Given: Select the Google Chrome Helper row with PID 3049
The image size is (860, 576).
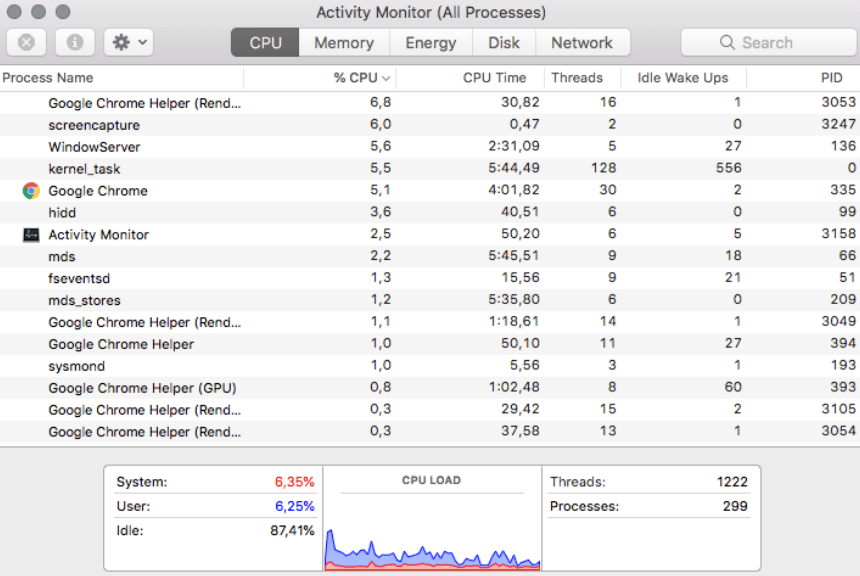Looking at the screenshot, I should coord(430,322).
